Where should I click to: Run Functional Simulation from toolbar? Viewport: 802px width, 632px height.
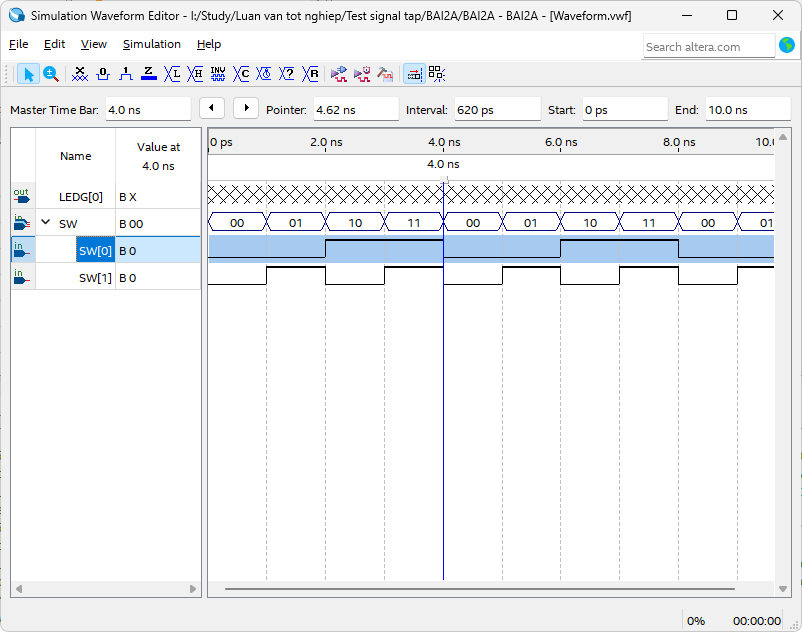pyautogui.click(x=339, y=74)
